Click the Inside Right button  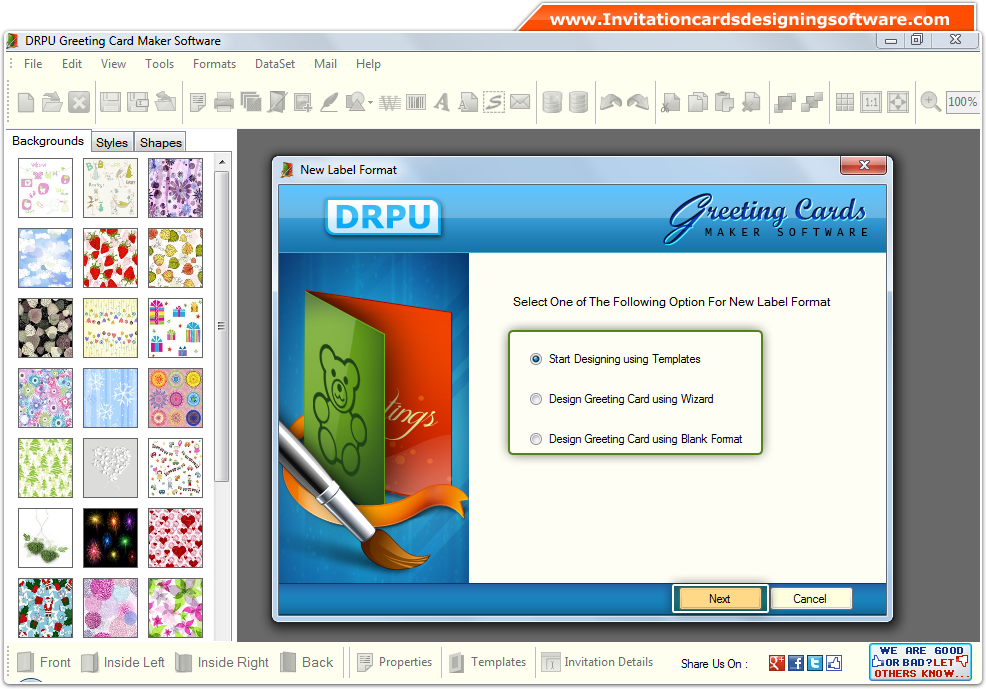click(x=222, y=662)
